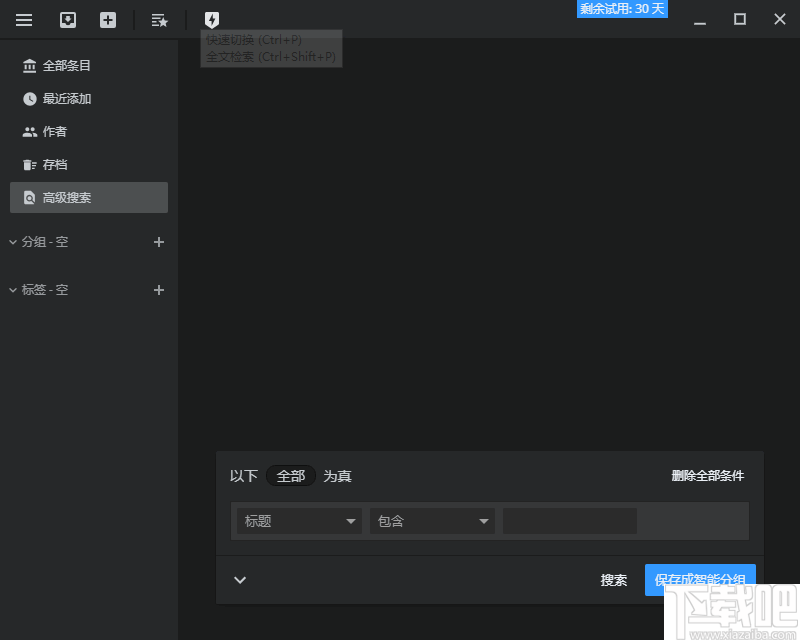800x640 pixels.
Task: Click 保存成智能分组 button
Action: coord(700,580)
